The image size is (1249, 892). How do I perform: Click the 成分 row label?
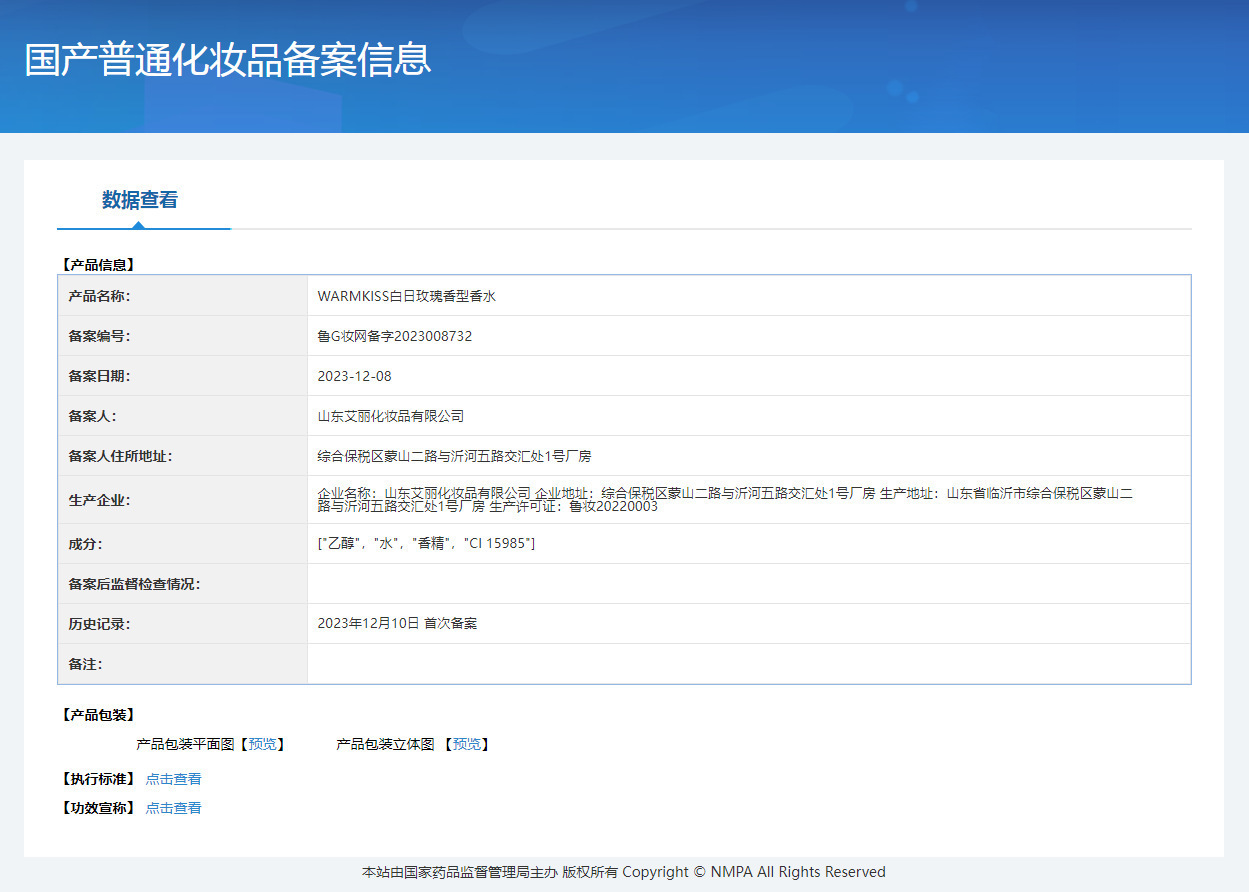click(x=85, y=544)
